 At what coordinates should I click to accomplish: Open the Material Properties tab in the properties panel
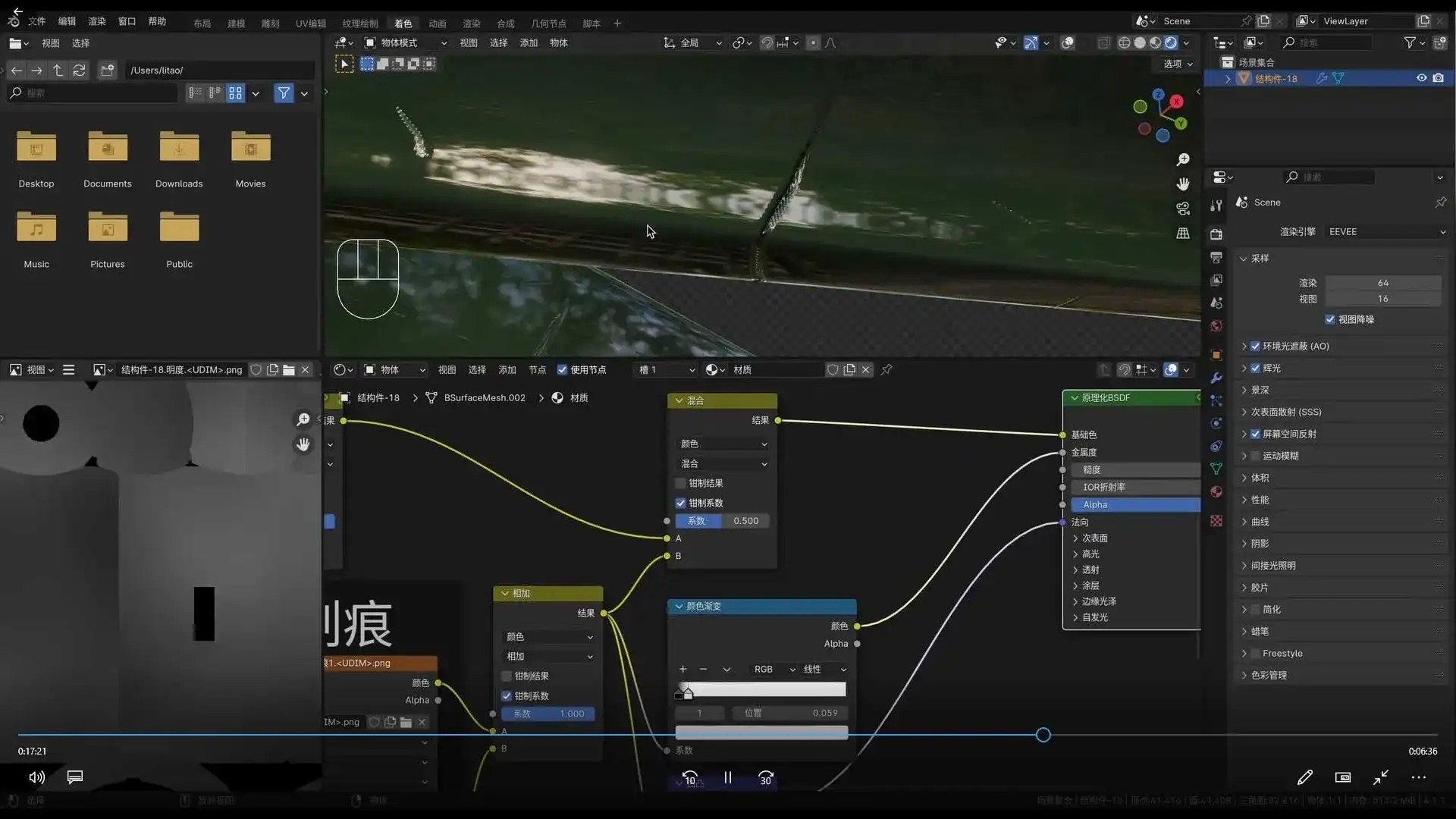tap(1216, 491)
